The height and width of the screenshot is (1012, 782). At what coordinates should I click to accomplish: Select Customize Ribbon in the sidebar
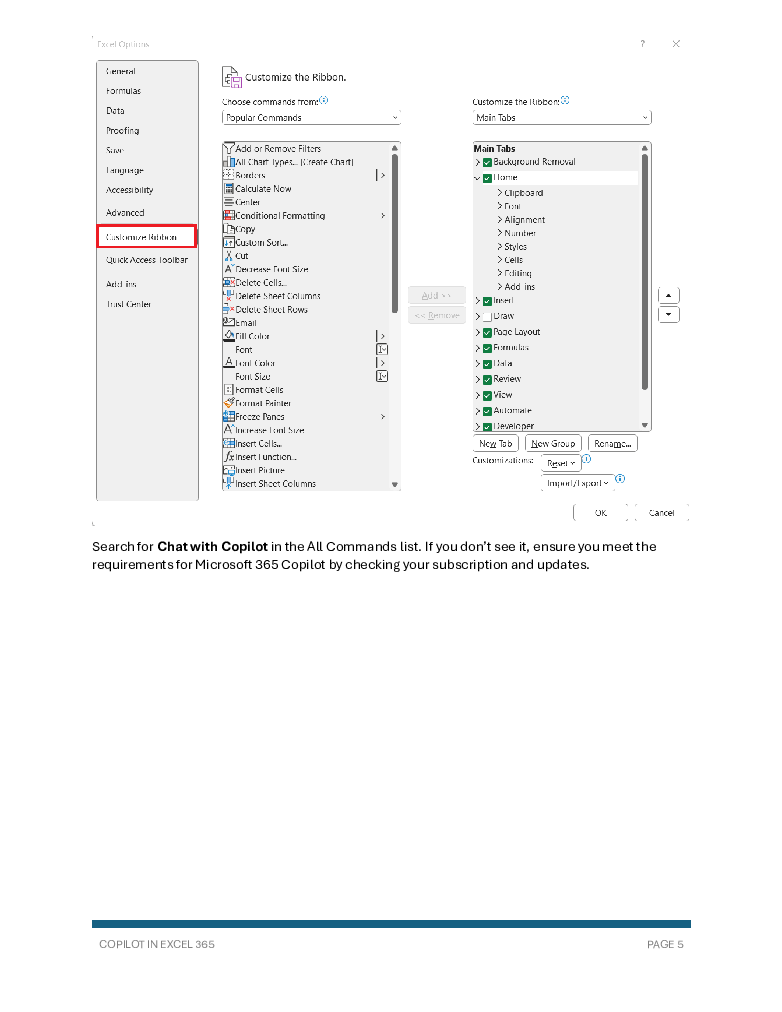click(x=146, y=237)
